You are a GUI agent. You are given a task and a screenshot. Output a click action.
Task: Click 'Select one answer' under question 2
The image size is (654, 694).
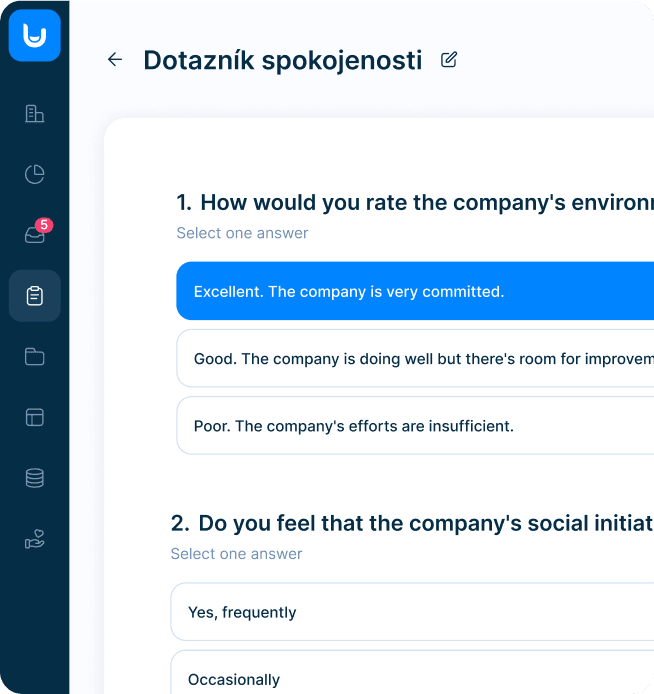pos(236,554)
